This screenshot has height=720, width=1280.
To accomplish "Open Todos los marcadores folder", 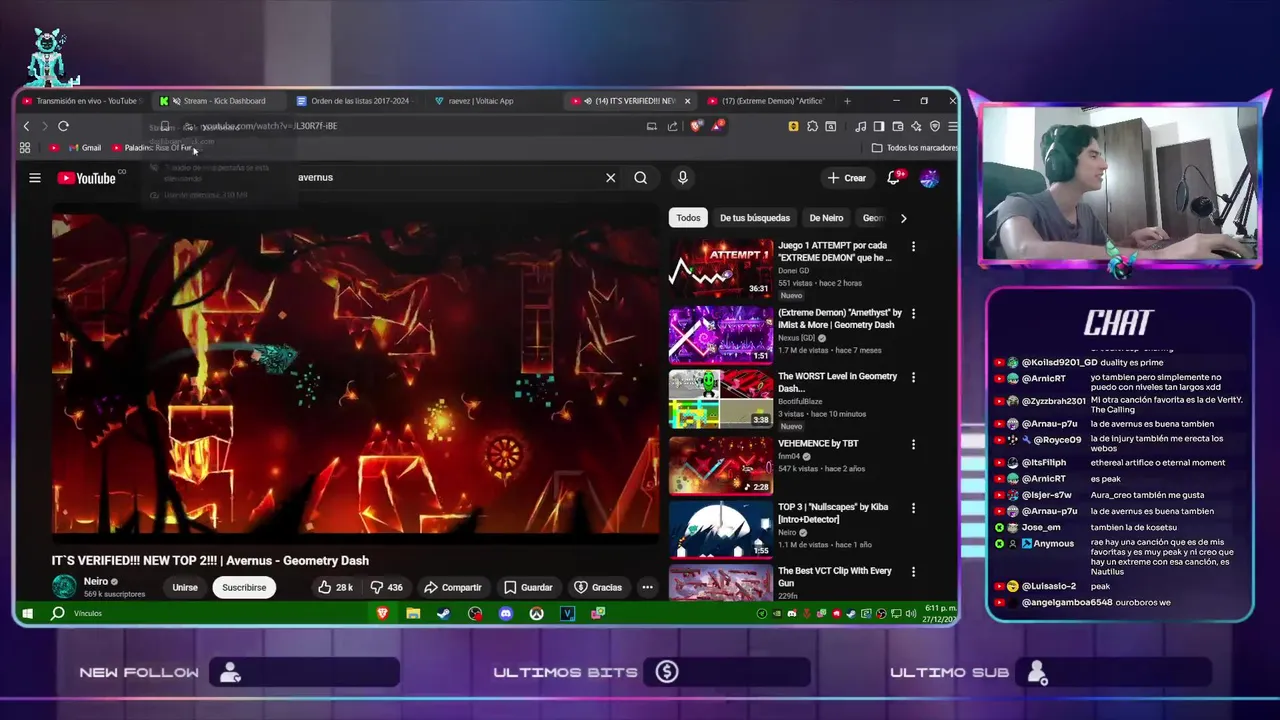I will (915, 148).
